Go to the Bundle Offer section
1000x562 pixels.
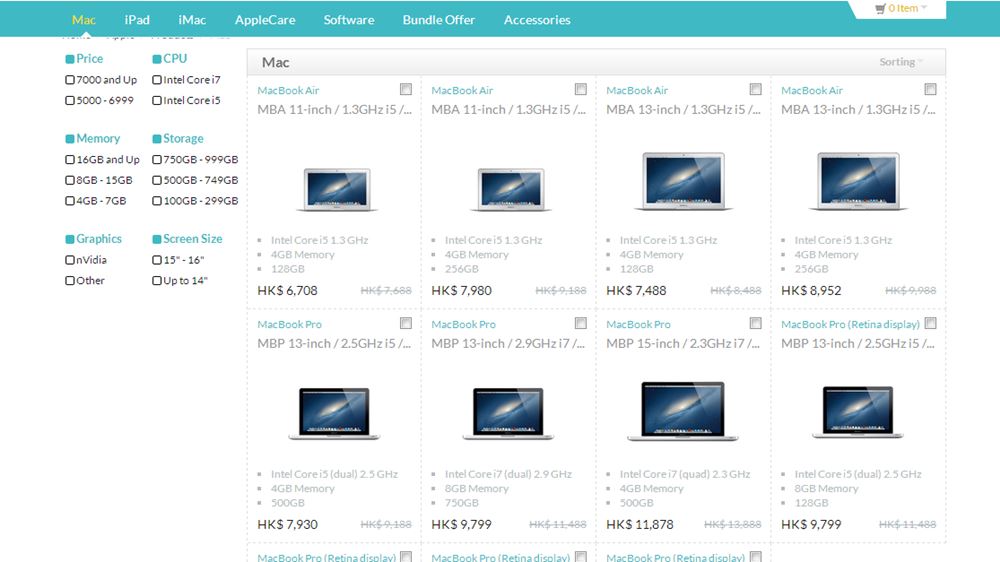click(x=439, y=20)
